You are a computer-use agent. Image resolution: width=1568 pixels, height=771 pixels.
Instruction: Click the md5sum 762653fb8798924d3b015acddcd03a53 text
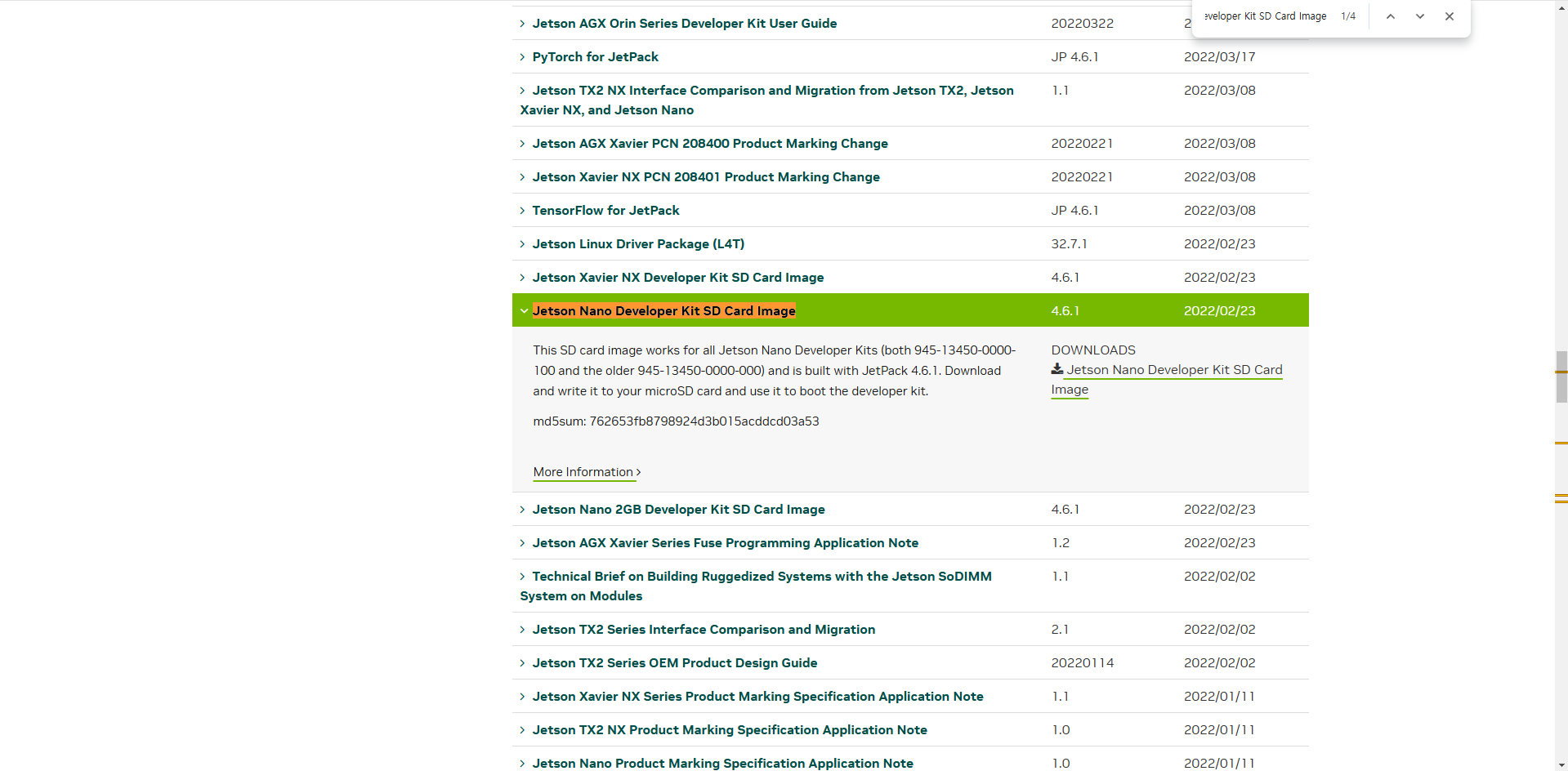(676, 421)
